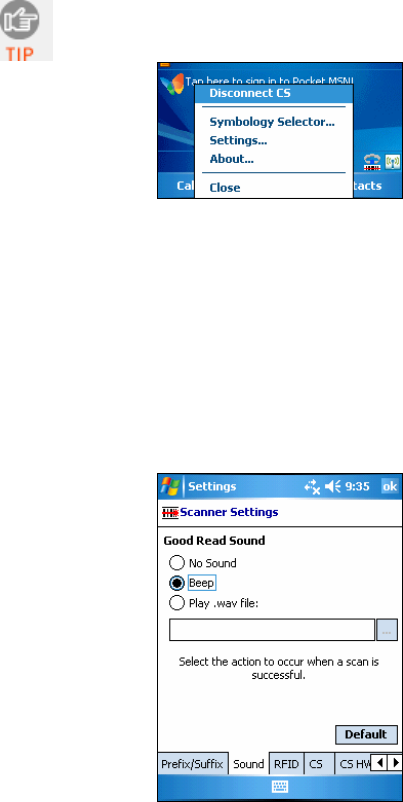Screen dimensions: 403x802
Task: Browse for a .wav file with ellipsis button
Action: (x=387, y=630)
